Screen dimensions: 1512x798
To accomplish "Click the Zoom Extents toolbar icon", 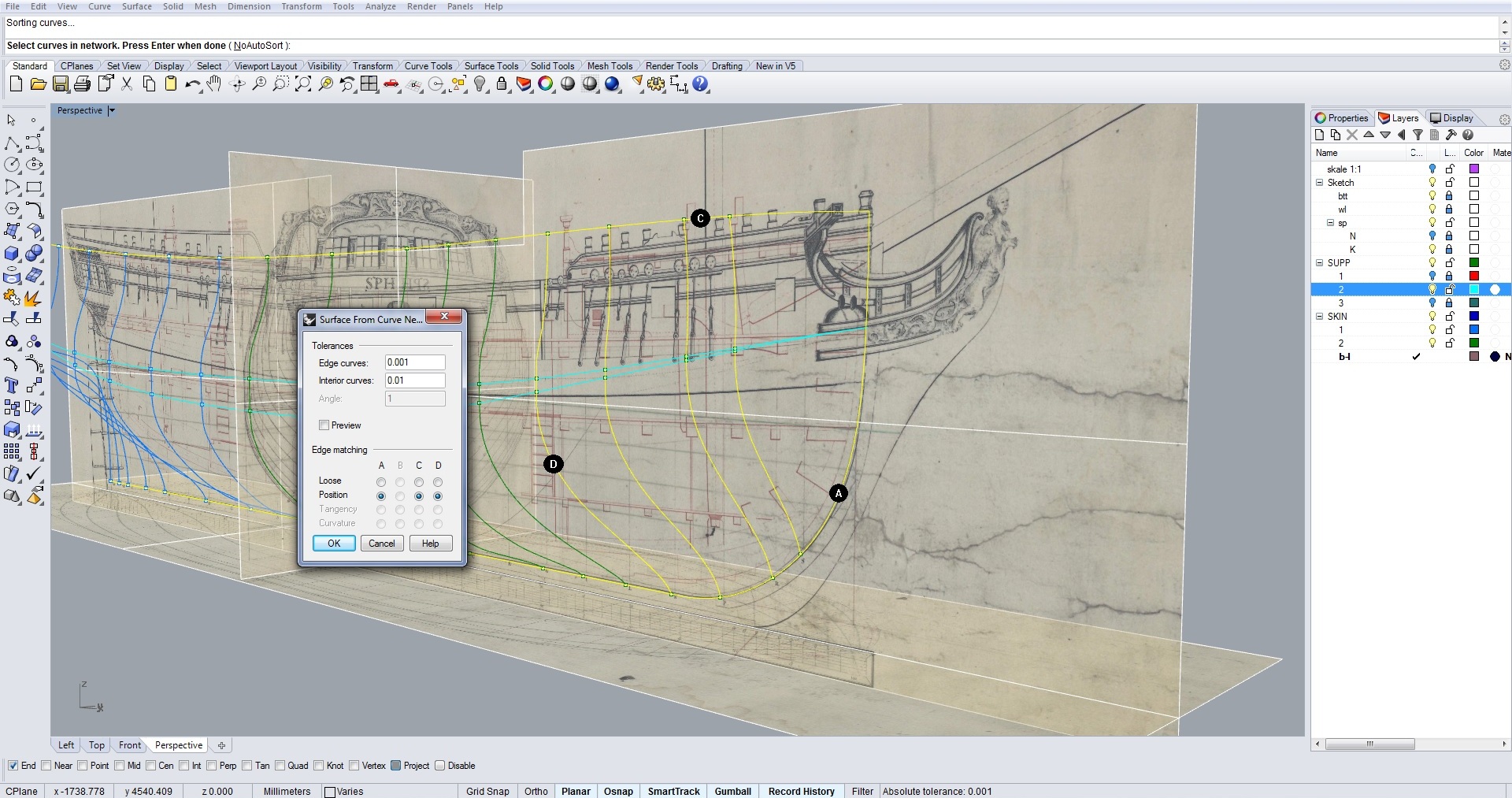I will point(303,84).
